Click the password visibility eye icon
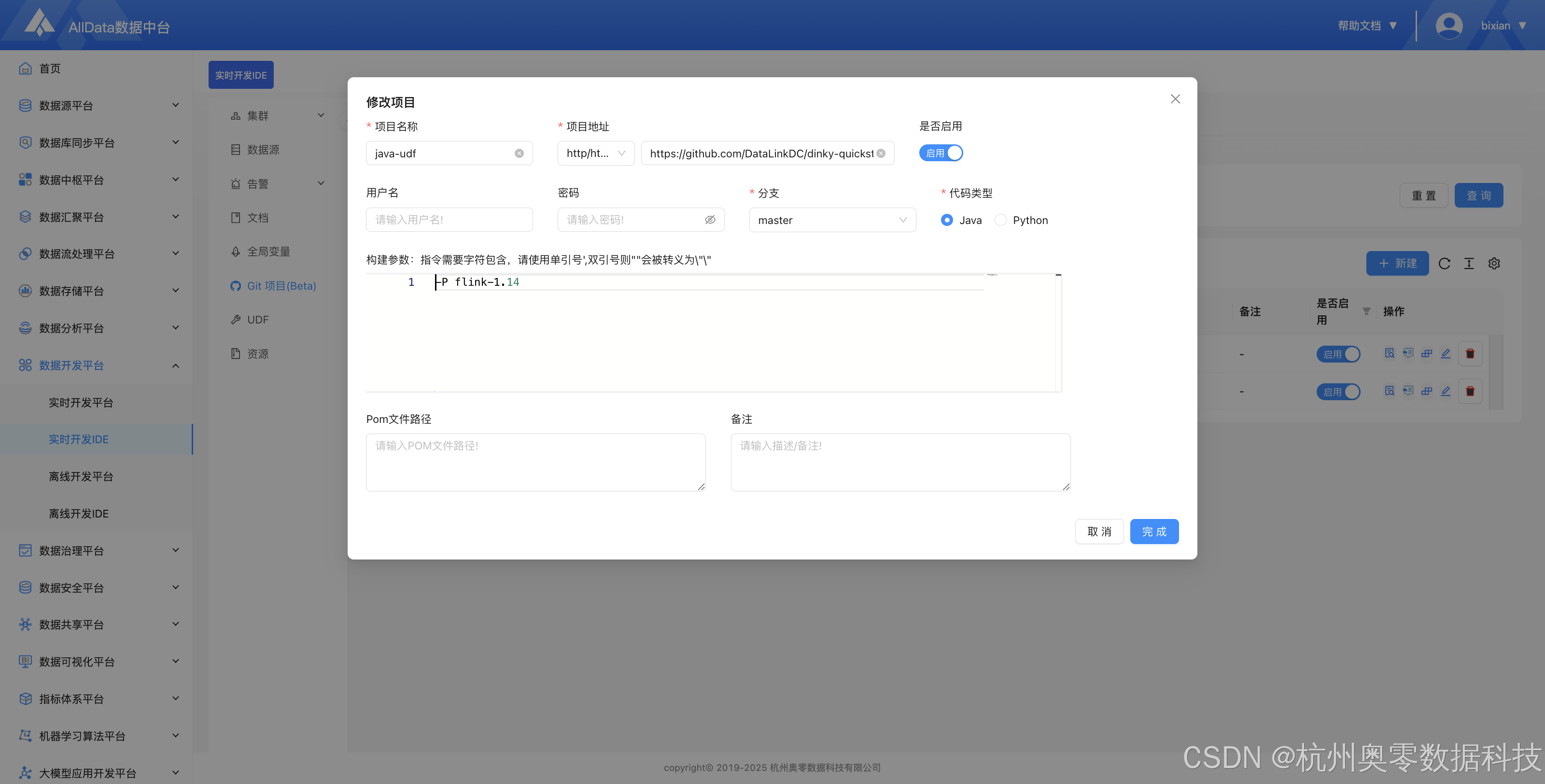The image size is (1545, 784). (x=710, y=220)
